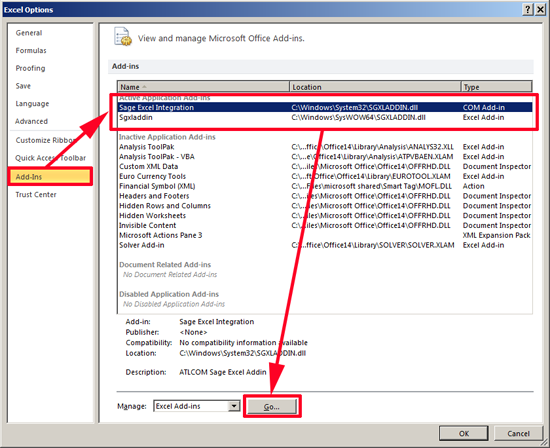550x448 pixels.
Task: Click the Action type cell
Action: point(474,186)
